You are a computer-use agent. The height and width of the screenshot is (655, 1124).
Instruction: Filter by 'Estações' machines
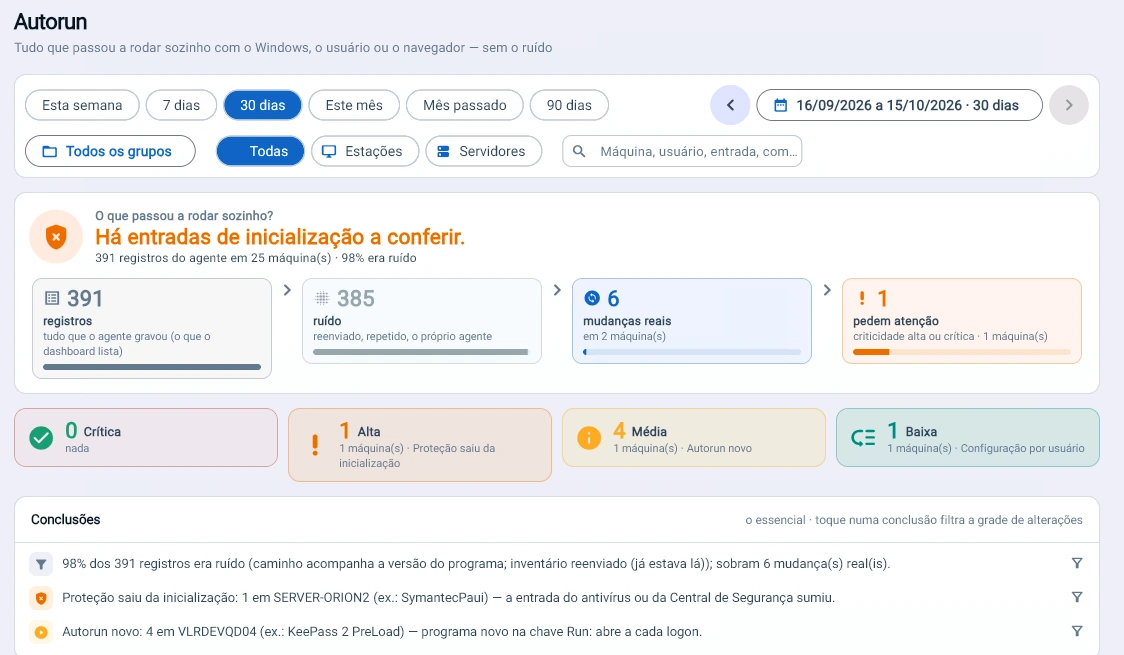click(365, 151)
